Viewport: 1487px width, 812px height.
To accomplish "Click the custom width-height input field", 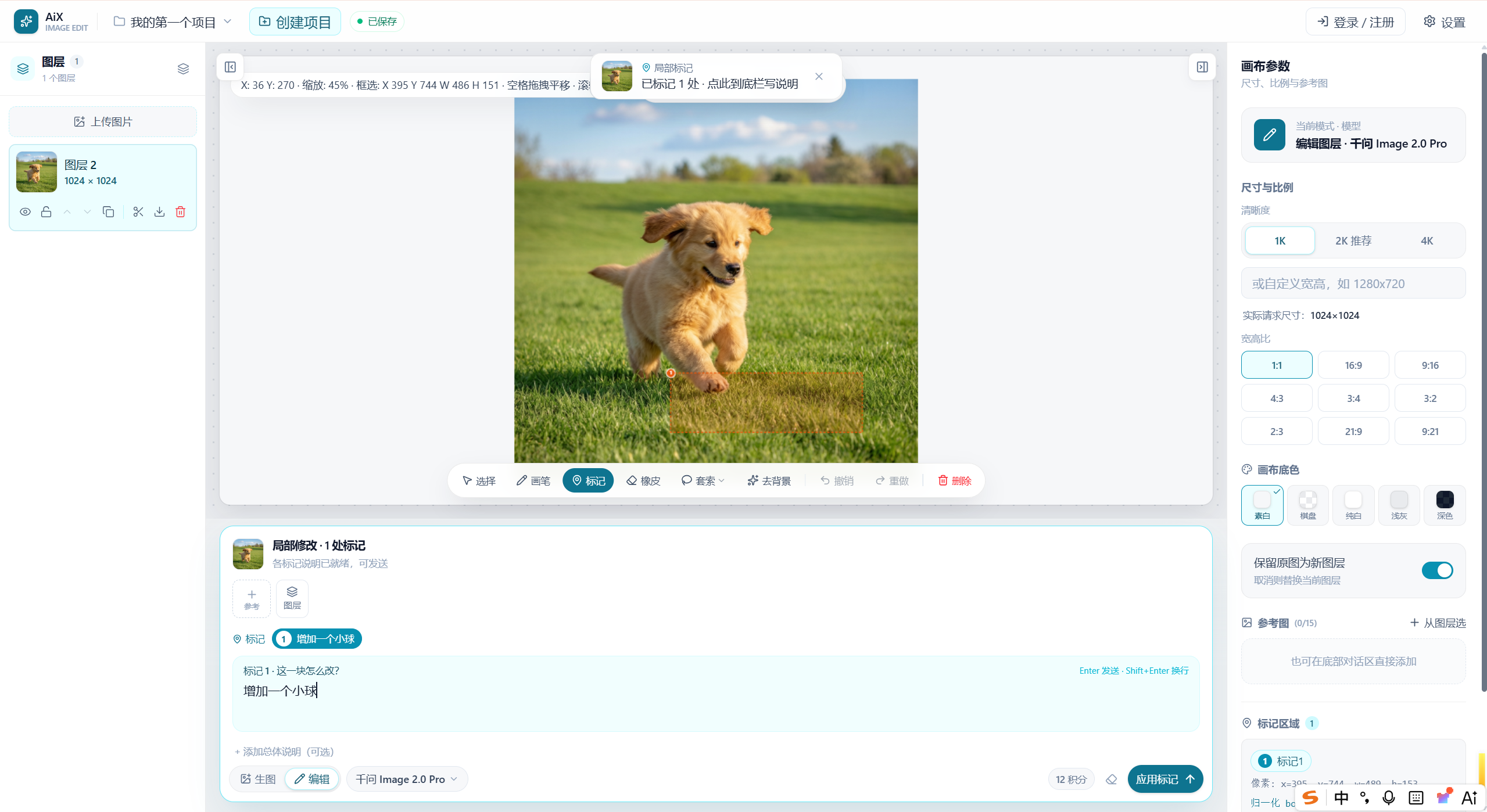I will [x=1353, y=283].
